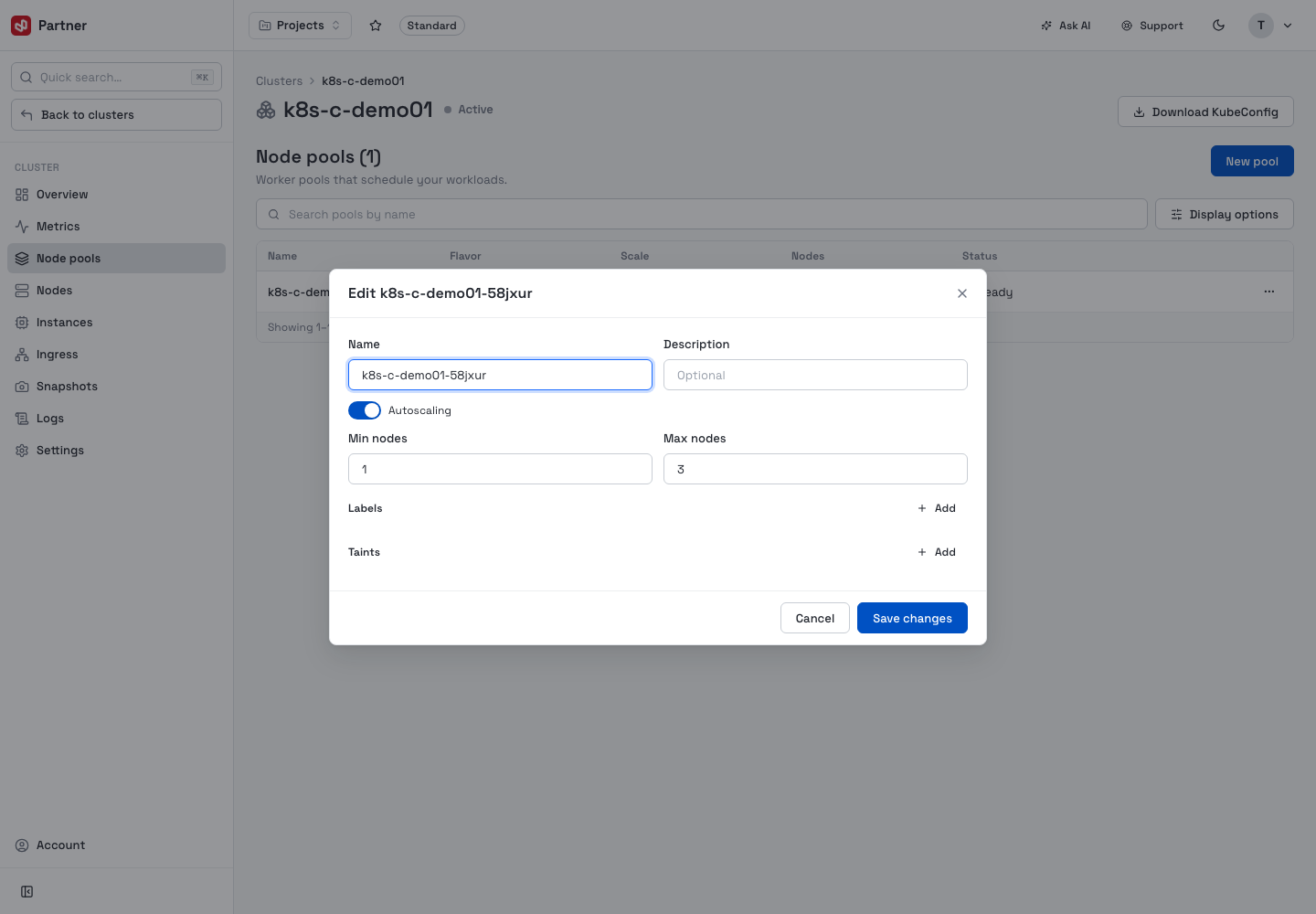
Task: Cancel the edit dialog
Action: tap(814, 618)
